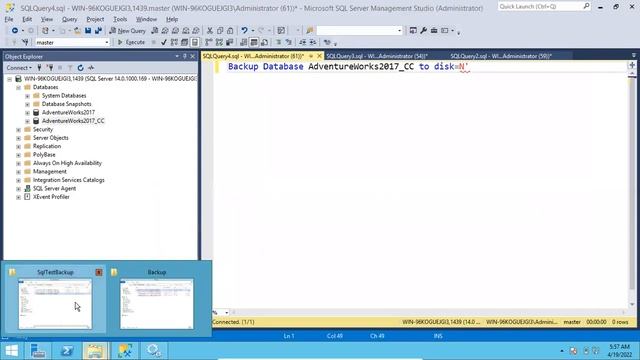Click the New Query toolbar button
This screenshot has height=360, width=640.
click(127, 31)
